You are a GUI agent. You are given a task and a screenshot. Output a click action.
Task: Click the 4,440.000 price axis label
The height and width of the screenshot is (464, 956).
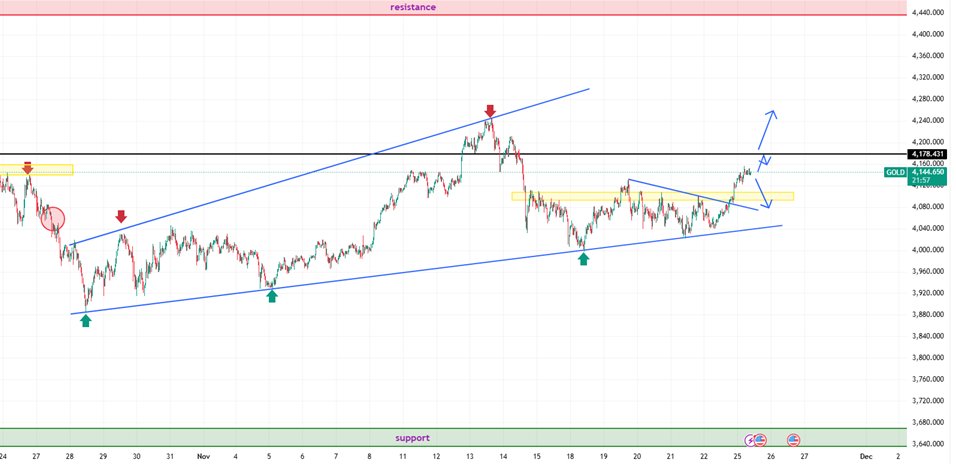coord(930,12)
